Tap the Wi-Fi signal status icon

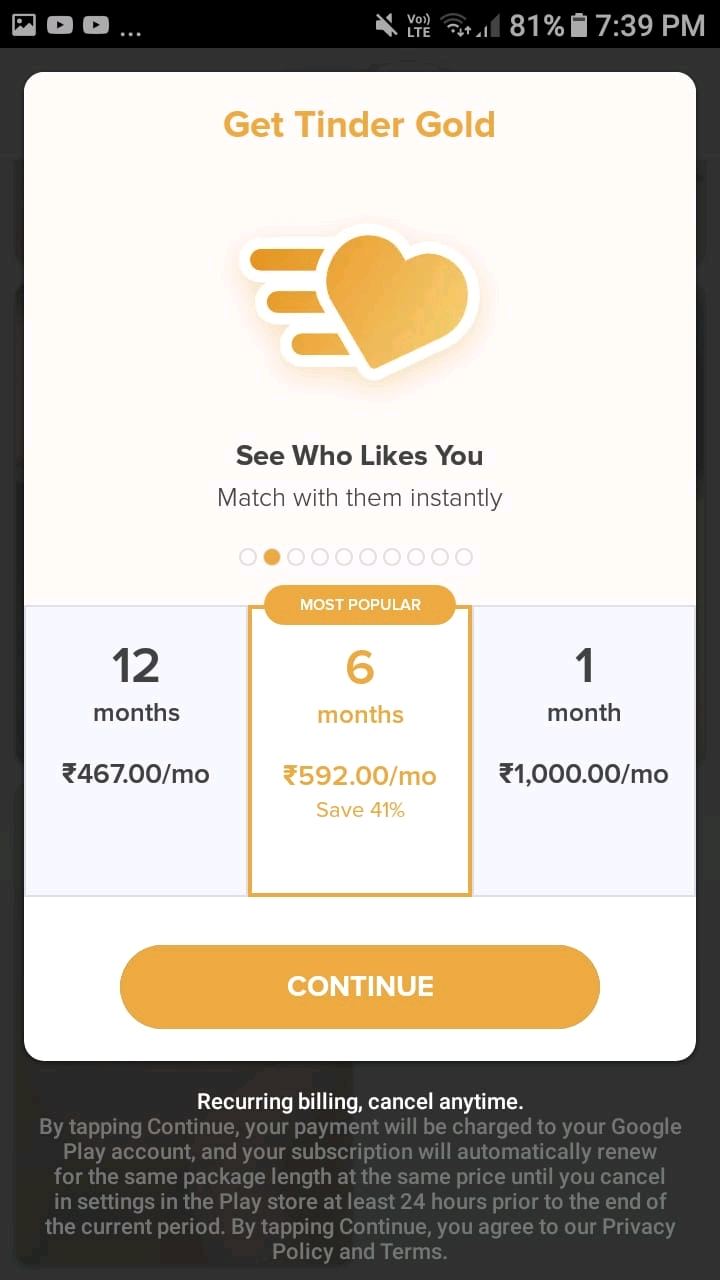pos(456,25)
